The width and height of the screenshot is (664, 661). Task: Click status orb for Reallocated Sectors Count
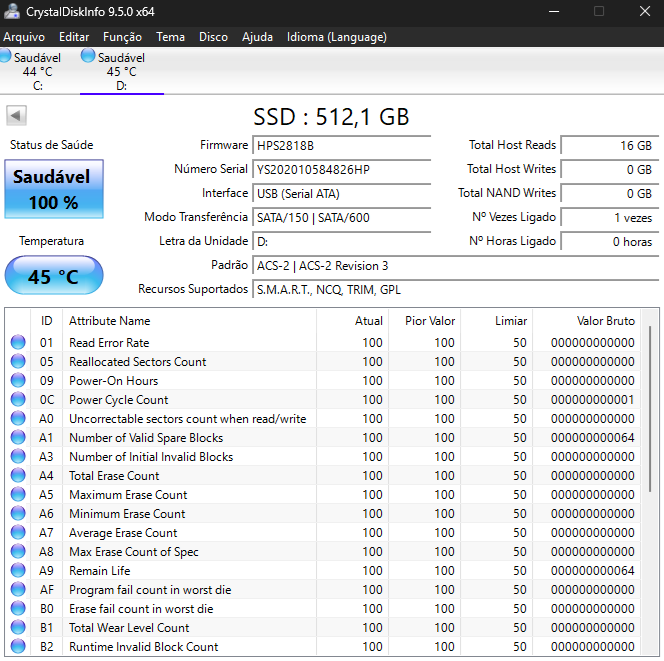(x=18, y=361)
